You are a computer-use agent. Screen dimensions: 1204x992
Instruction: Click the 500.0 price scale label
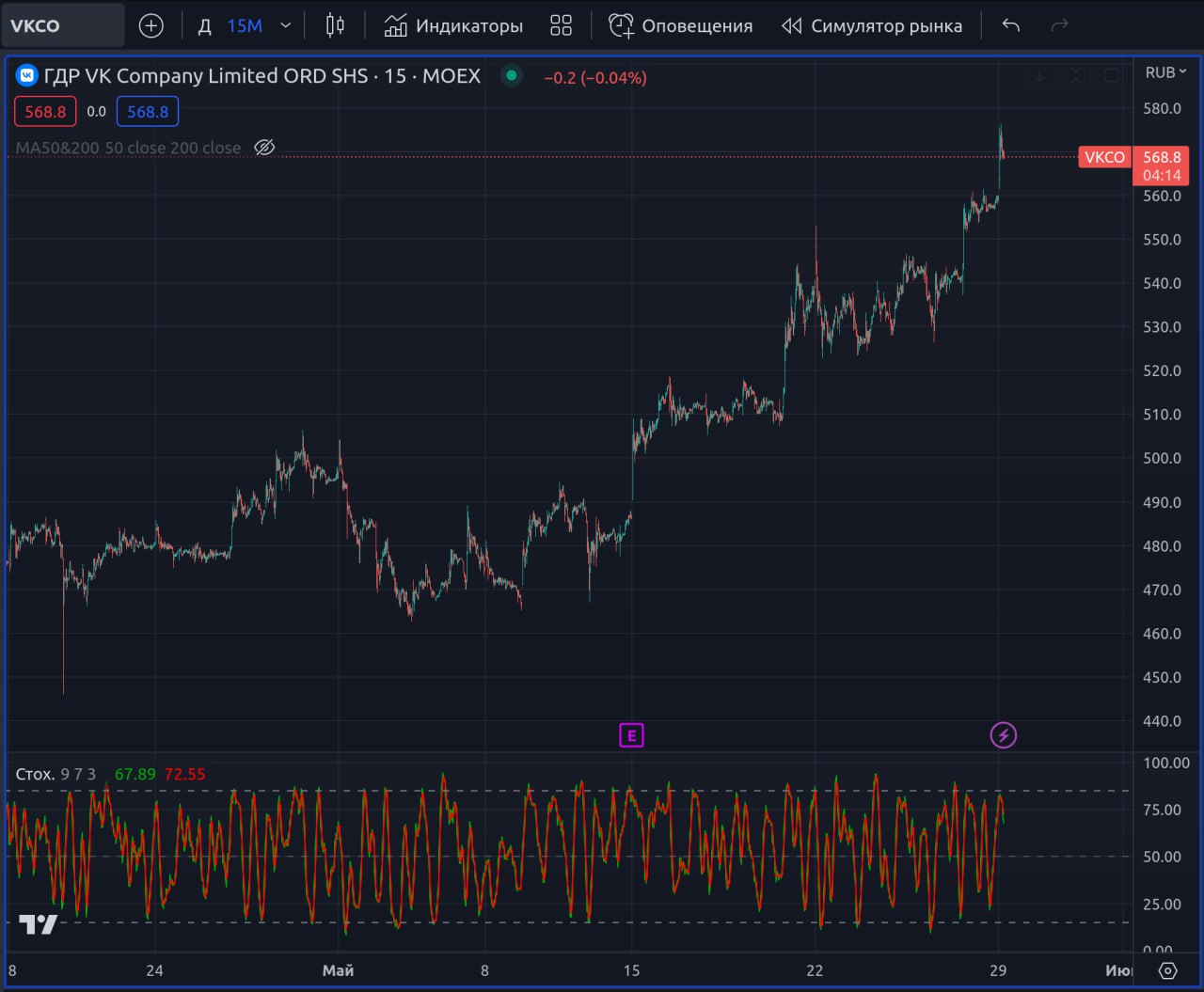coord(1162,458)
